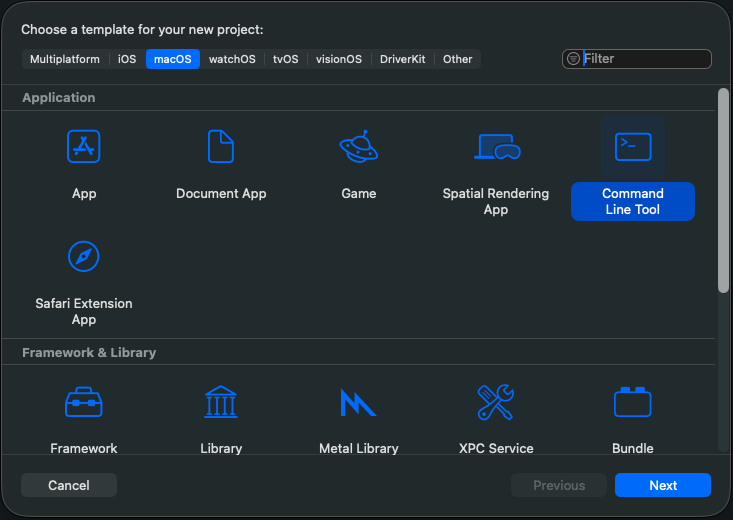The image size is (733, 520).
Task: Open the Other tab
Action: coord(458,59)
